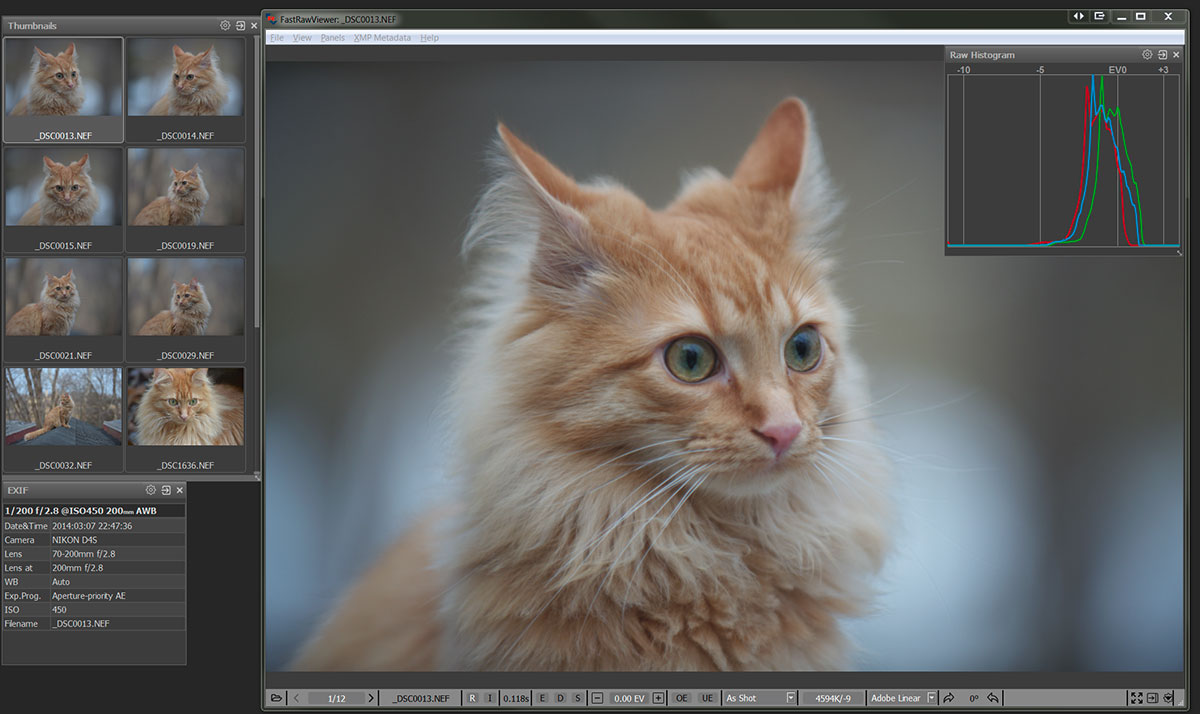Screen dimensions: 1200x714
Task: Open Raw Histogram panel settings gear
Action: (1148, 55)
